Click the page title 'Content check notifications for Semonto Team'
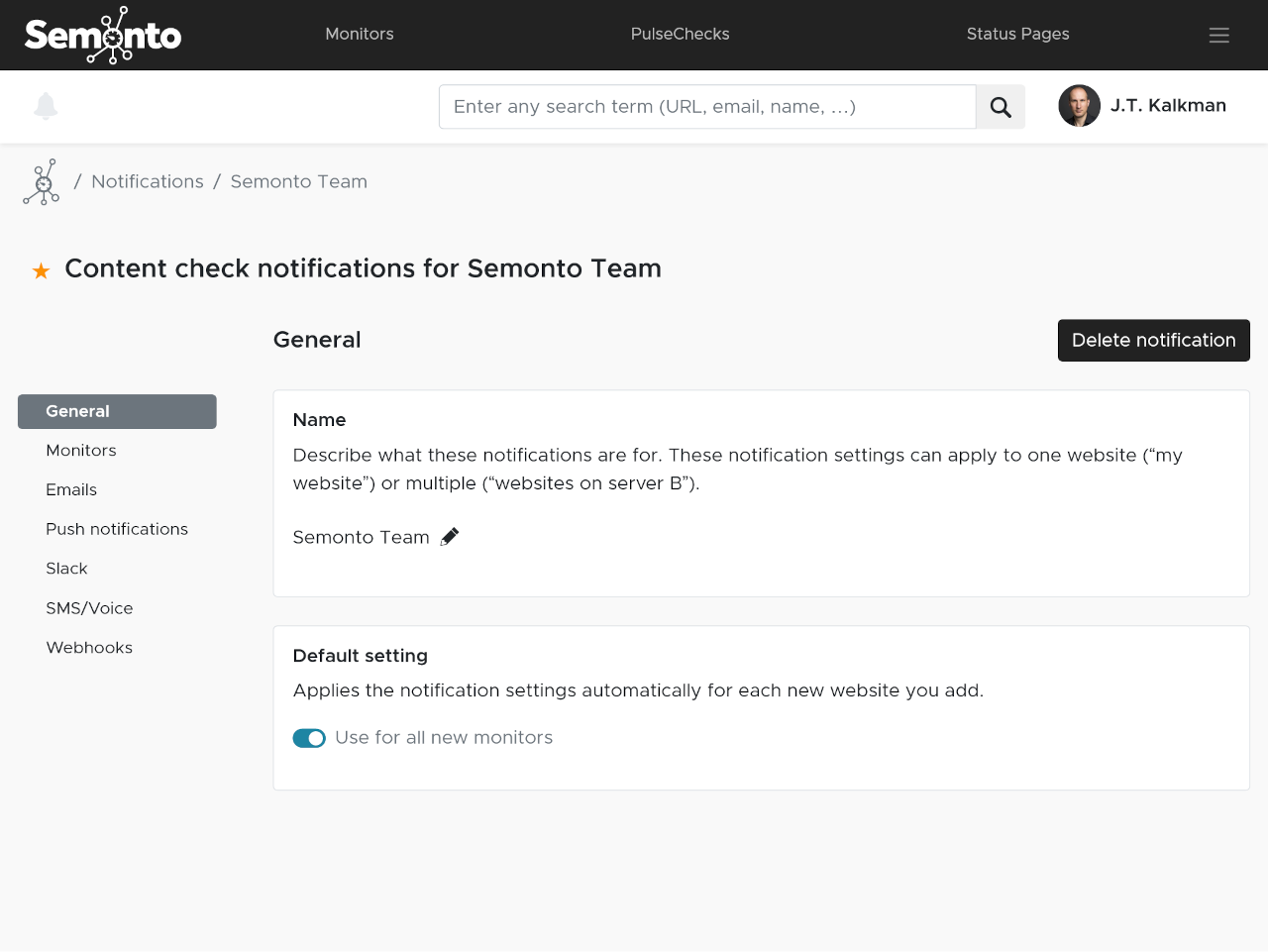This screenshot has height=952, width=1268. [364, 269]
